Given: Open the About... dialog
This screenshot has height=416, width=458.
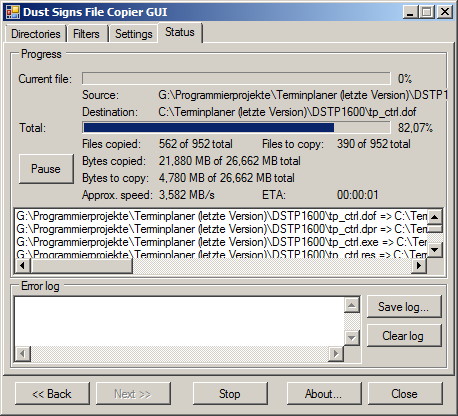Looking at the screenshot, I should point(324,394).
